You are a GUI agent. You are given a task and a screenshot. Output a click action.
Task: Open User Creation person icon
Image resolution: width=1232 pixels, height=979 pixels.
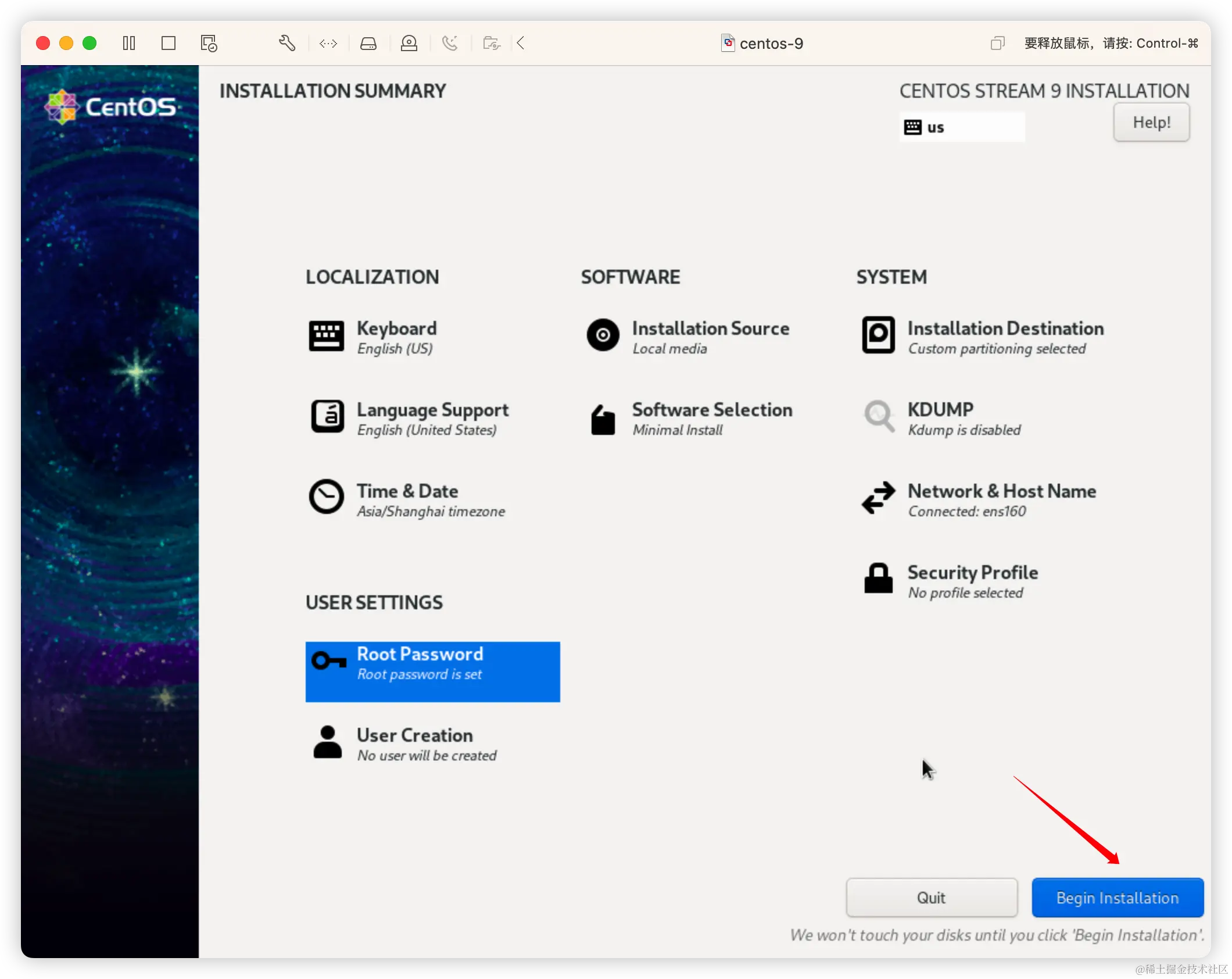click(327, 742)
